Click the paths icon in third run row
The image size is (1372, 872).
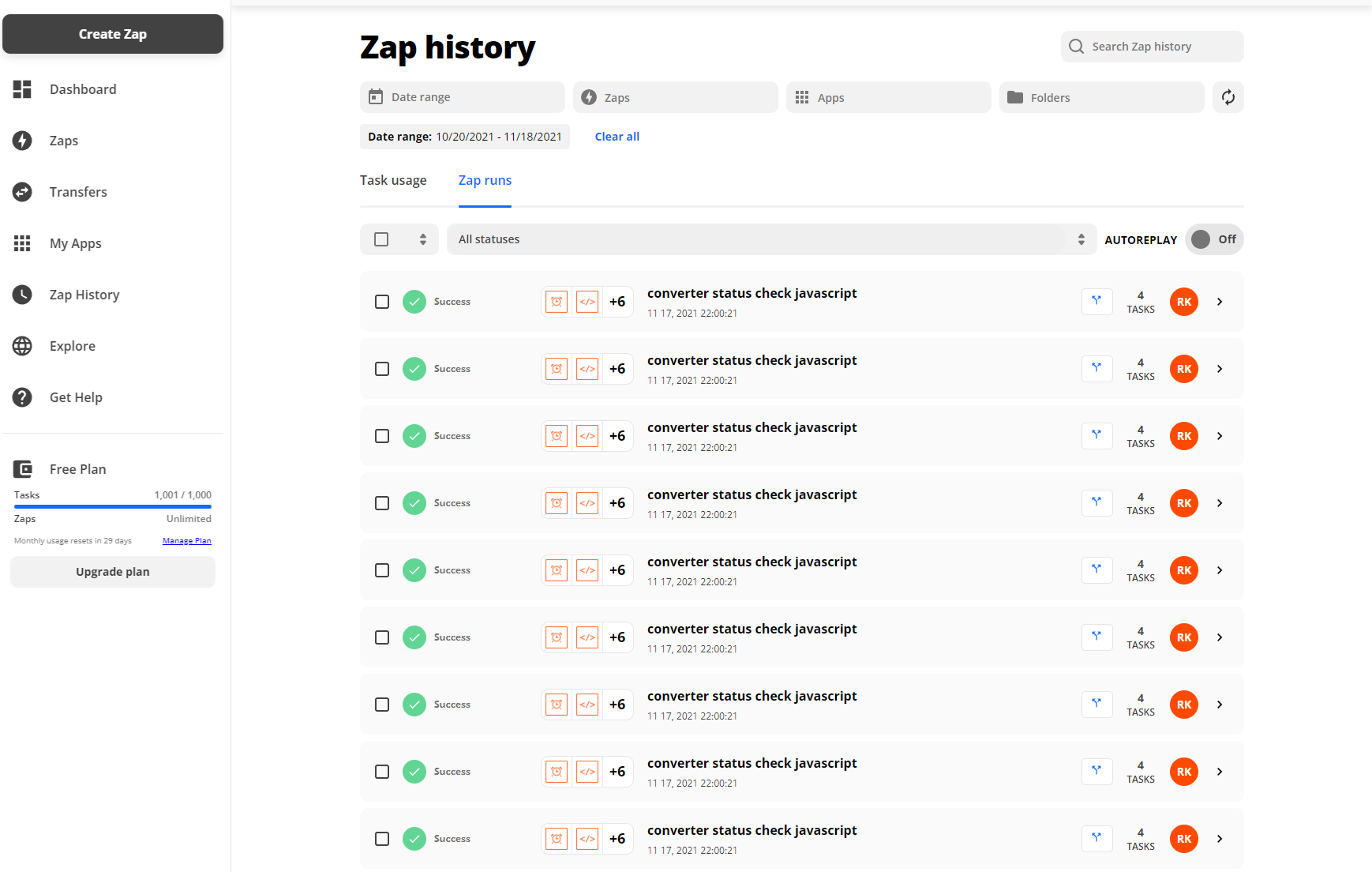point(1096,435)
